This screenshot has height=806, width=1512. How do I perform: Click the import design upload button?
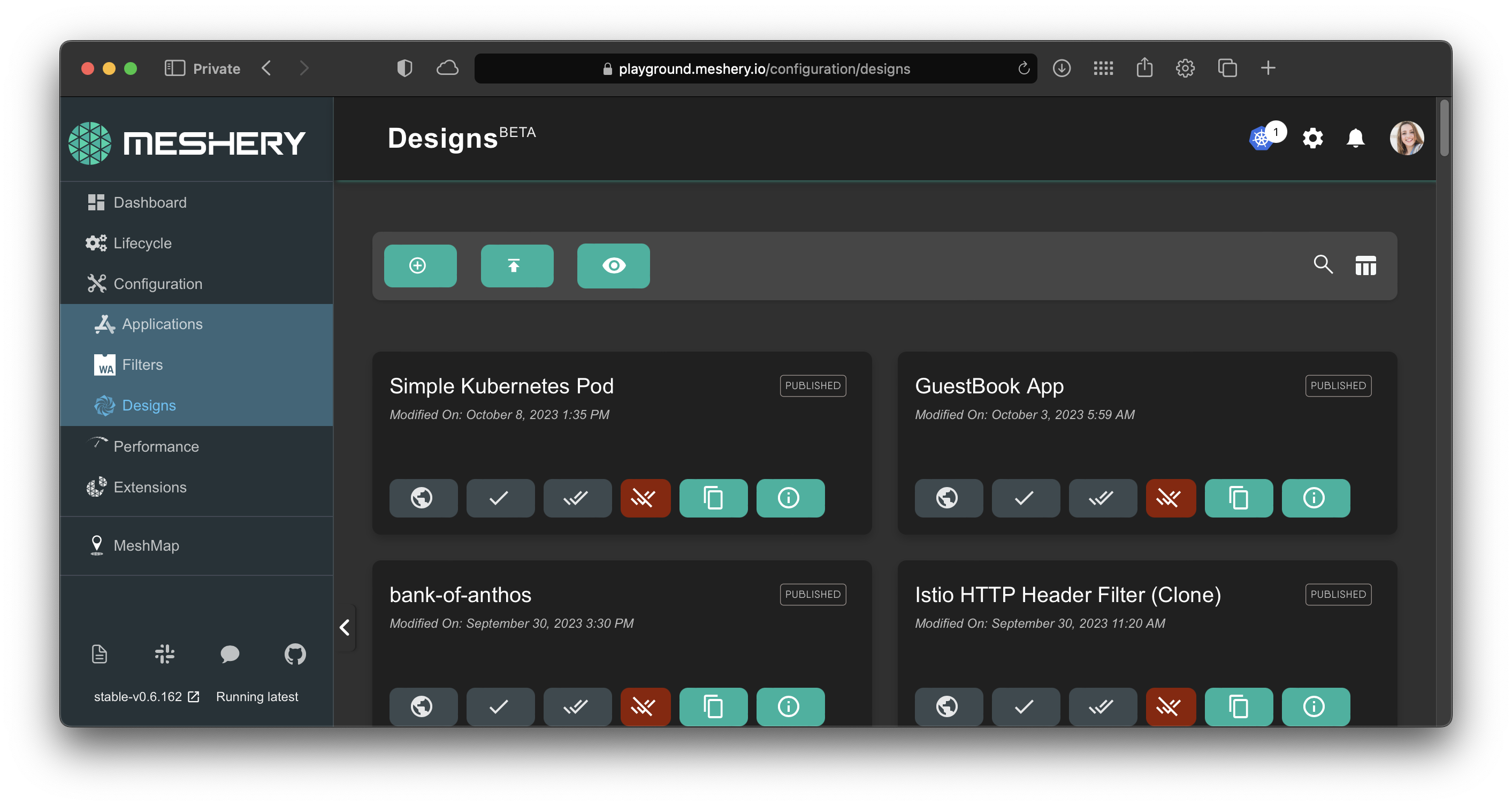[516, 266]
